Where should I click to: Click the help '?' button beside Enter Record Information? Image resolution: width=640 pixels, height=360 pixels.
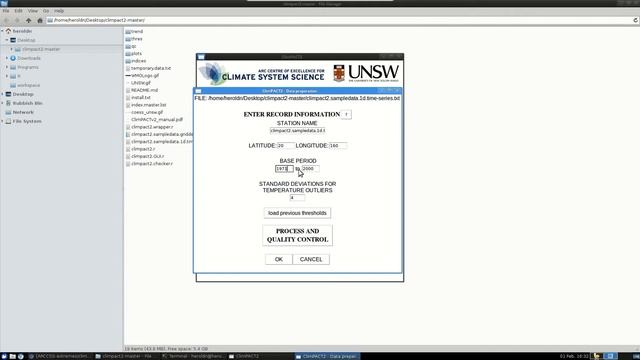[x=346, y=114]
